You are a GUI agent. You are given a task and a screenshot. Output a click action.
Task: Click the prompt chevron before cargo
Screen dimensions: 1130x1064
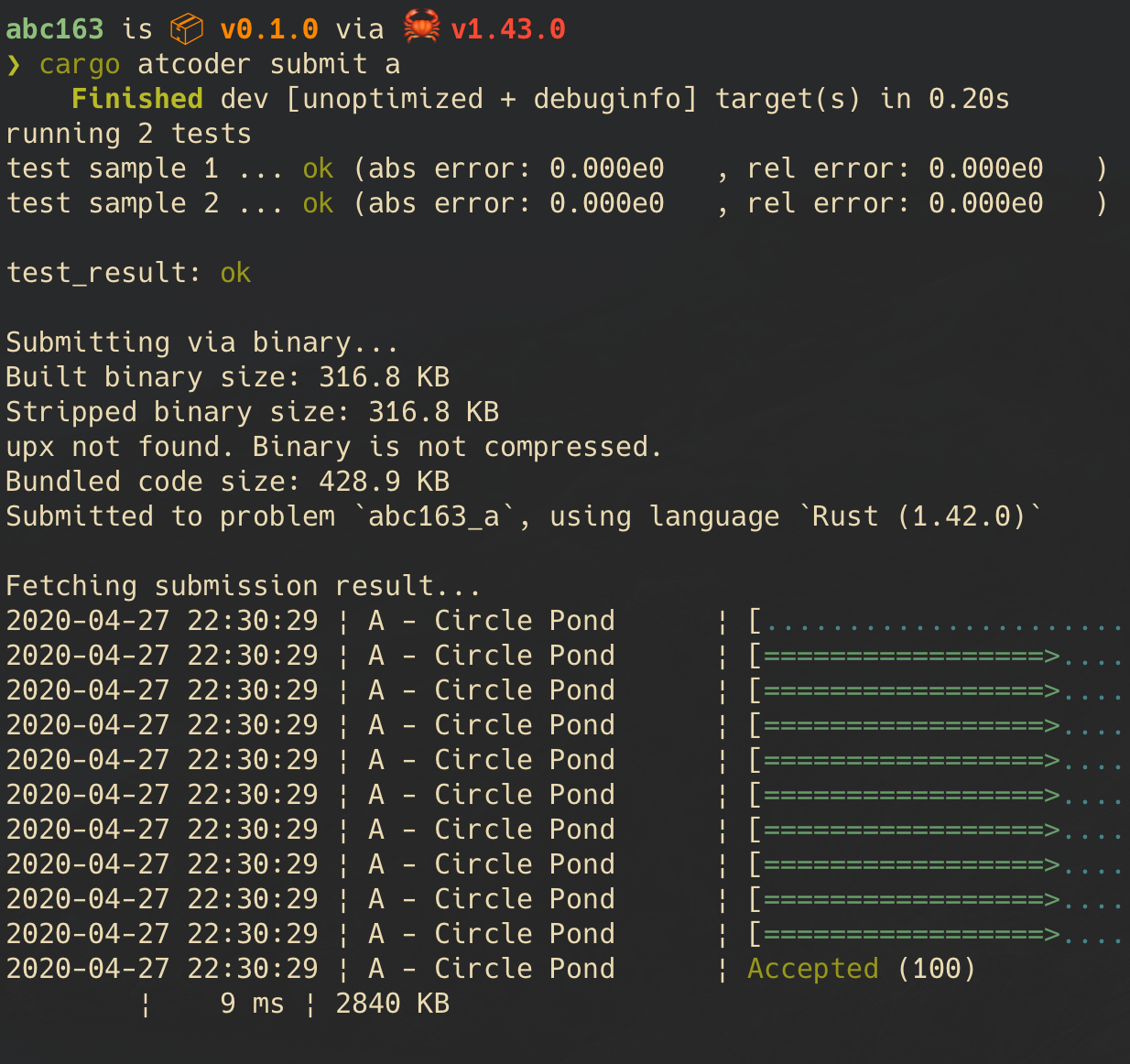(13, 65)
